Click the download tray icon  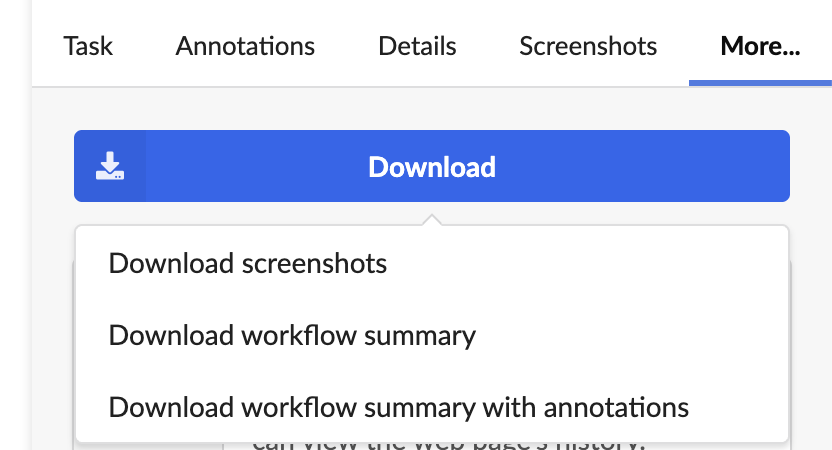pyautogui.click(x=110, y=166)
